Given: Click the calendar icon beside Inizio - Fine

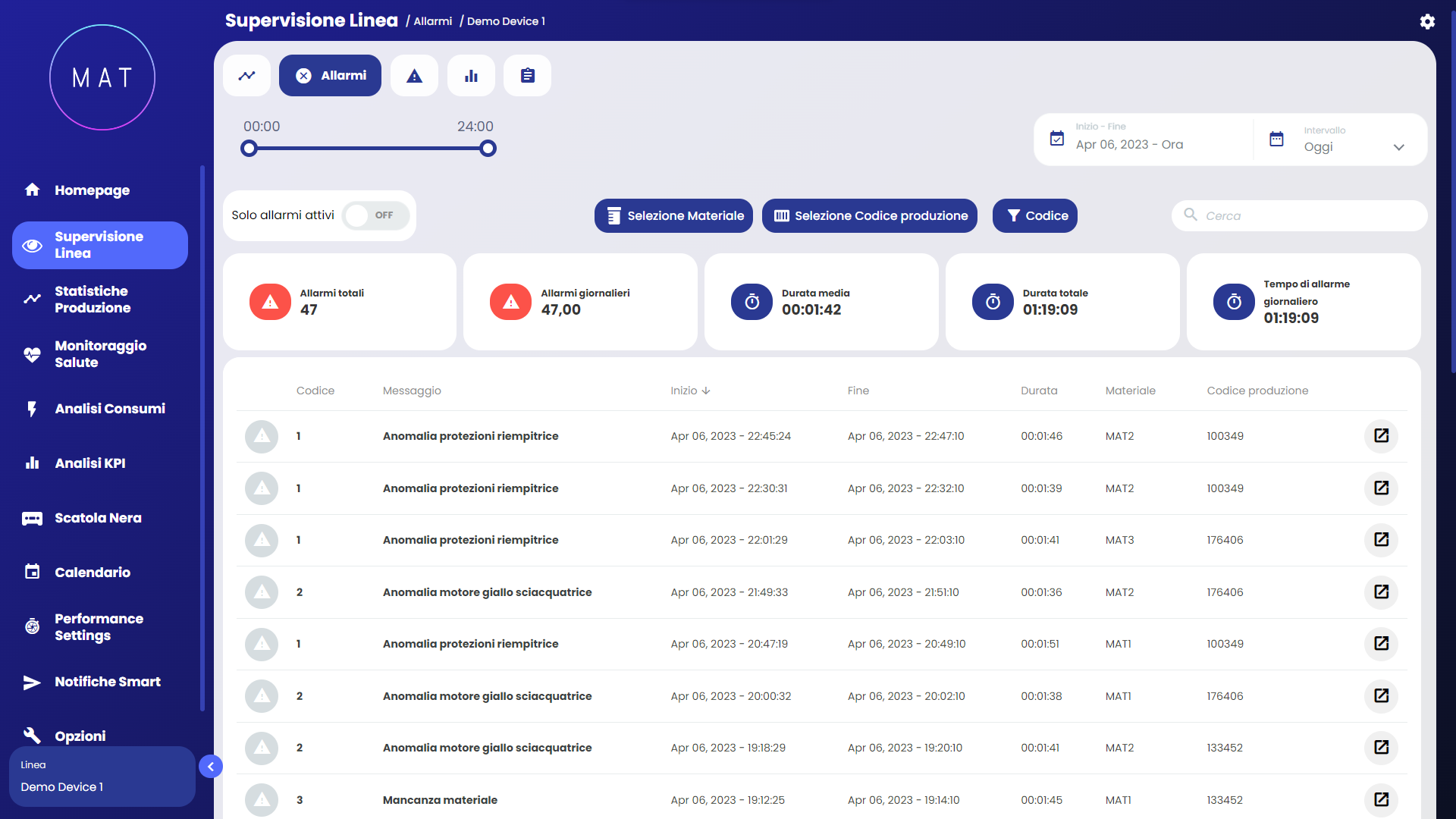Looking at the screenshot, I should pos(1057,139).
